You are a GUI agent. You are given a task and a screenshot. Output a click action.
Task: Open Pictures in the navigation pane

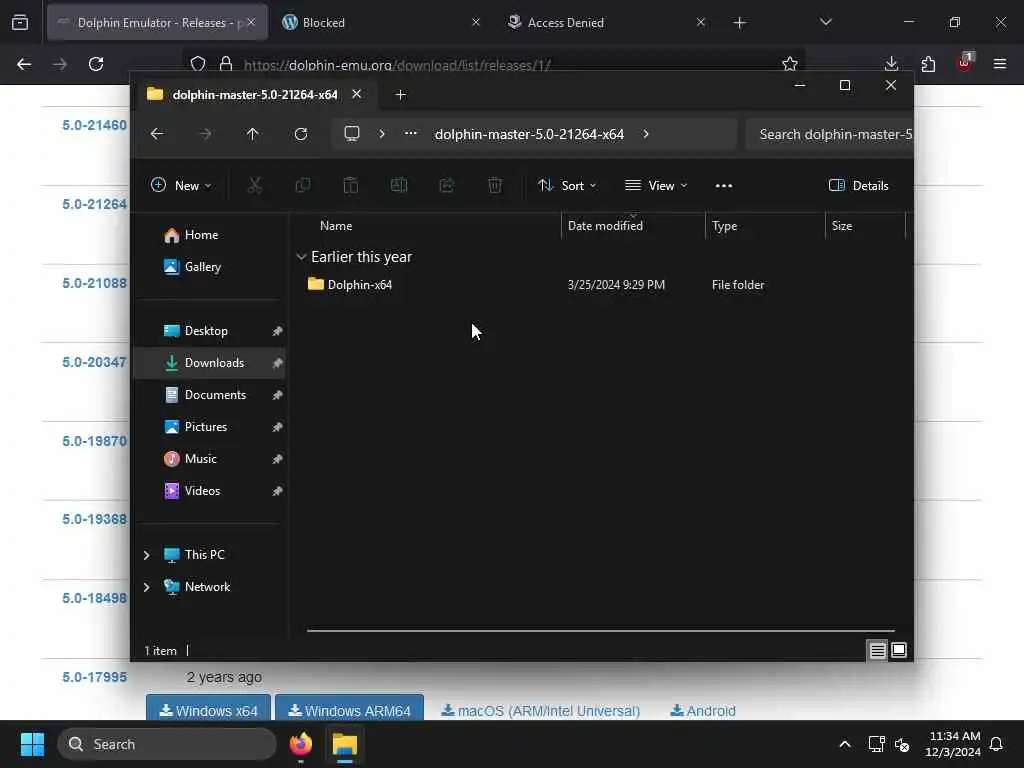tap(210, 427)
